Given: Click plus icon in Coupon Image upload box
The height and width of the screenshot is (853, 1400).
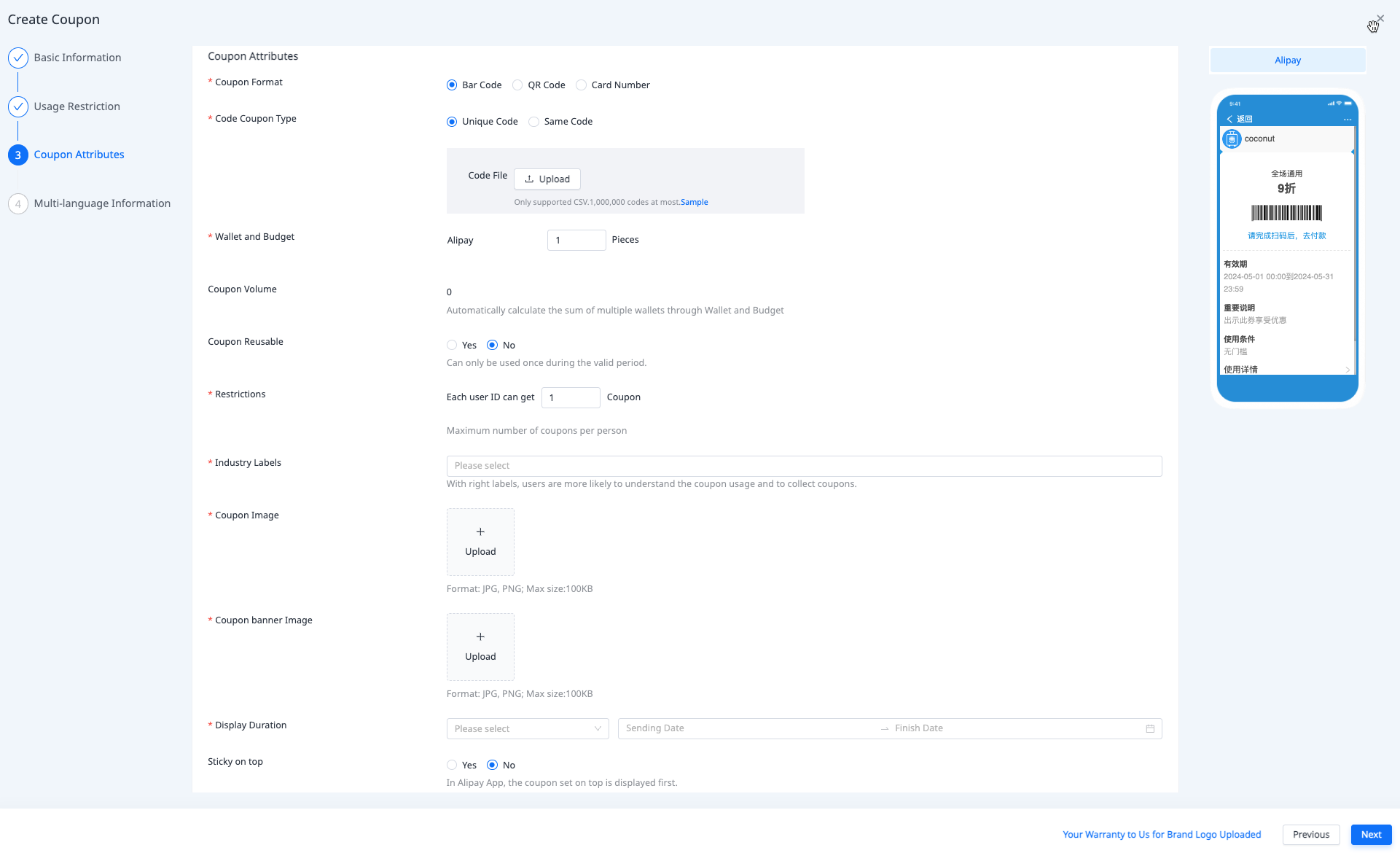Looking at the screenshot, I should tap(480, 531).
